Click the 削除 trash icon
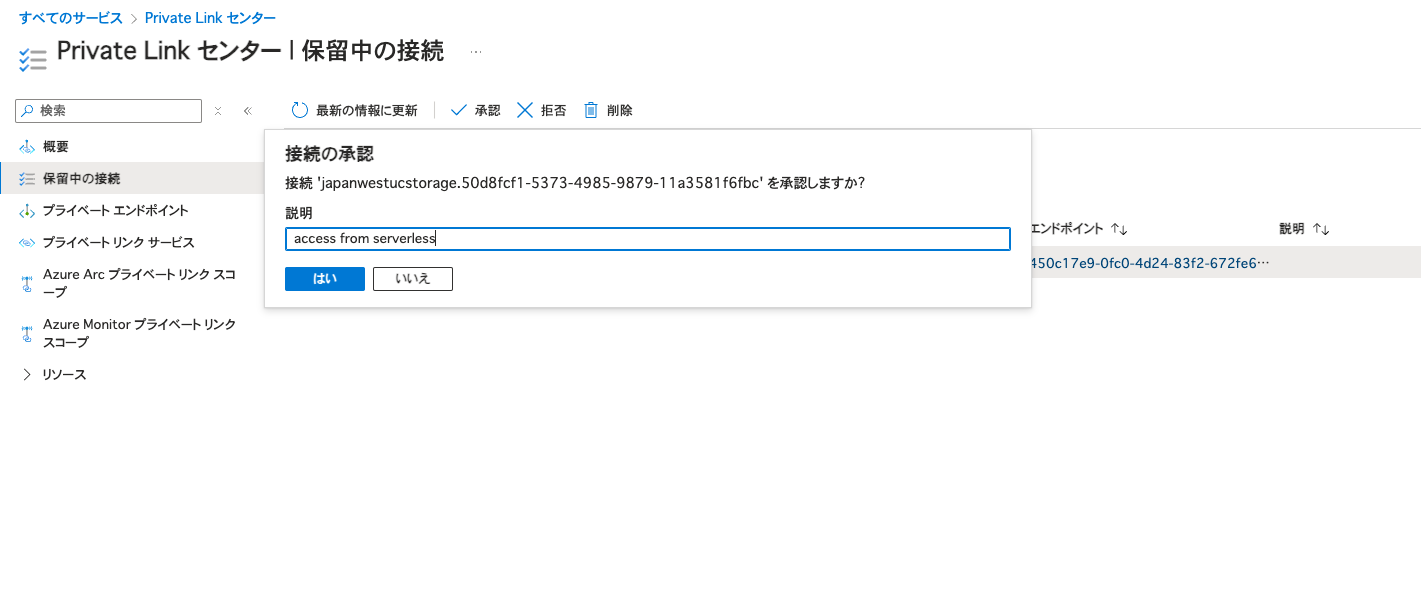Image resolution: width=1421 pixels, height=612 pixels. coord(590,110)
